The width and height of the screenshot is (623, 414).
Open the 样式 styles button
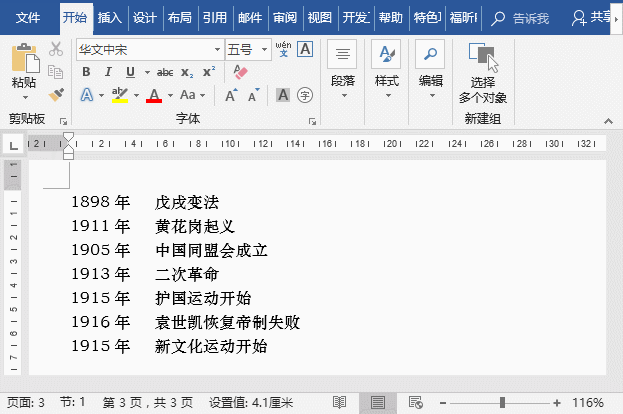coord(387,70)
